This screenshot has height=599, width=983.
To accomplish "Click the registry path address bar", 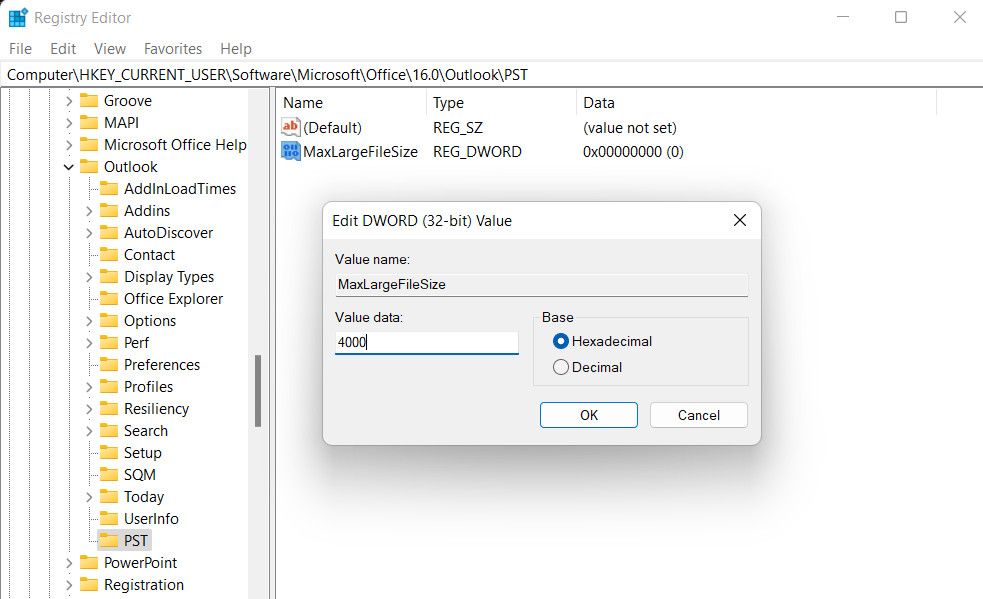I will coord(492,75).
